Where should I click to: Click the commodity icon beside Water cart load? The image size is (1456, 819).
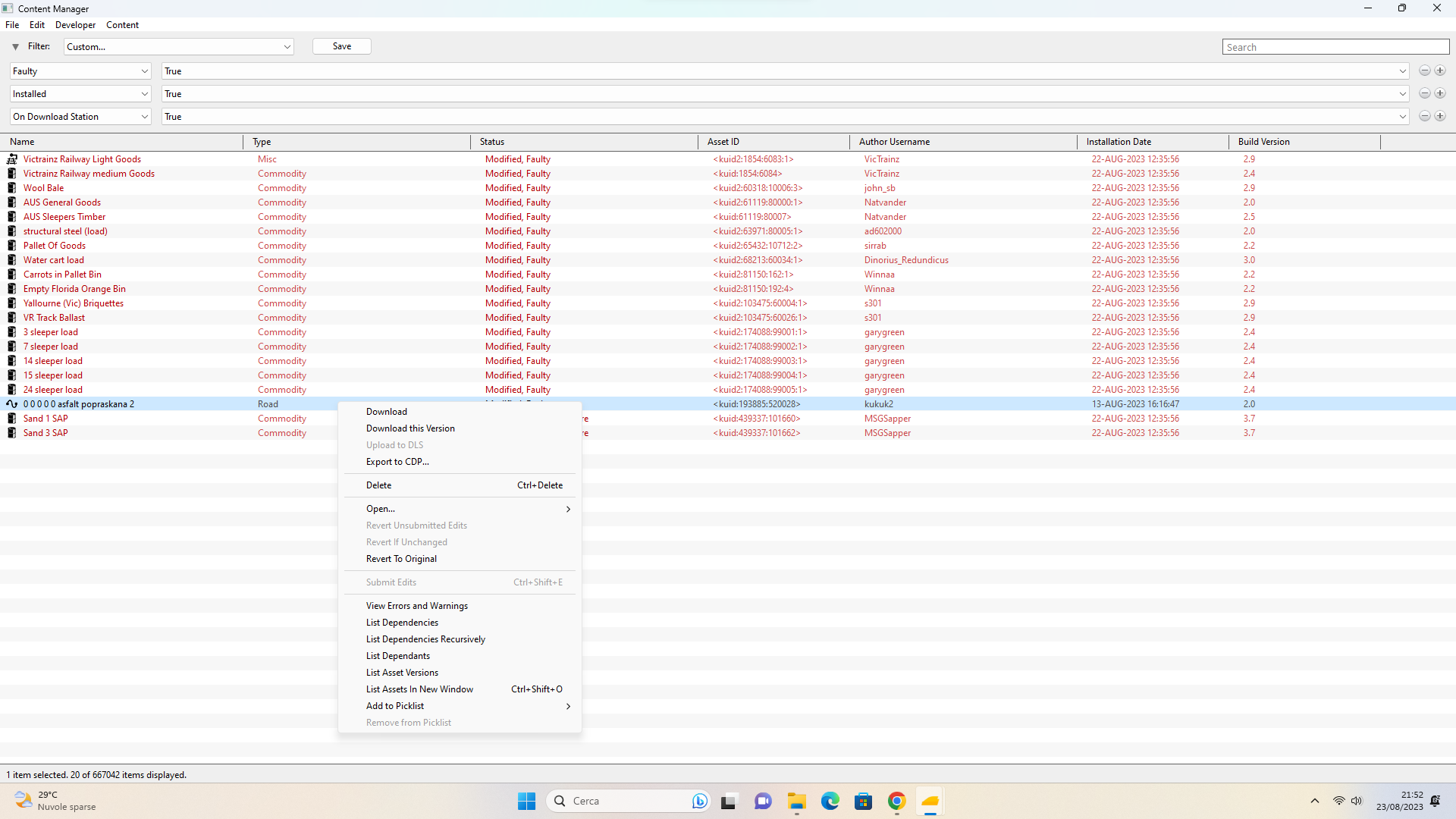click(x=12, y=260)
